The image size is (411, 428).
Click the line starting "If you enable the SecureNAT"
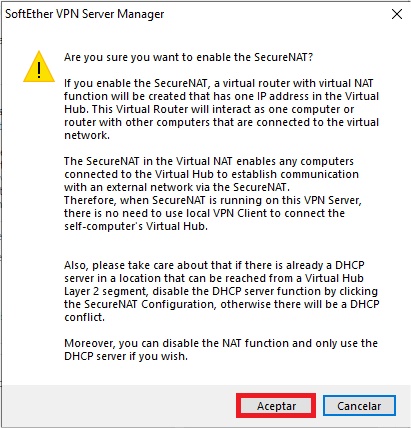click(x=219, y=83)
